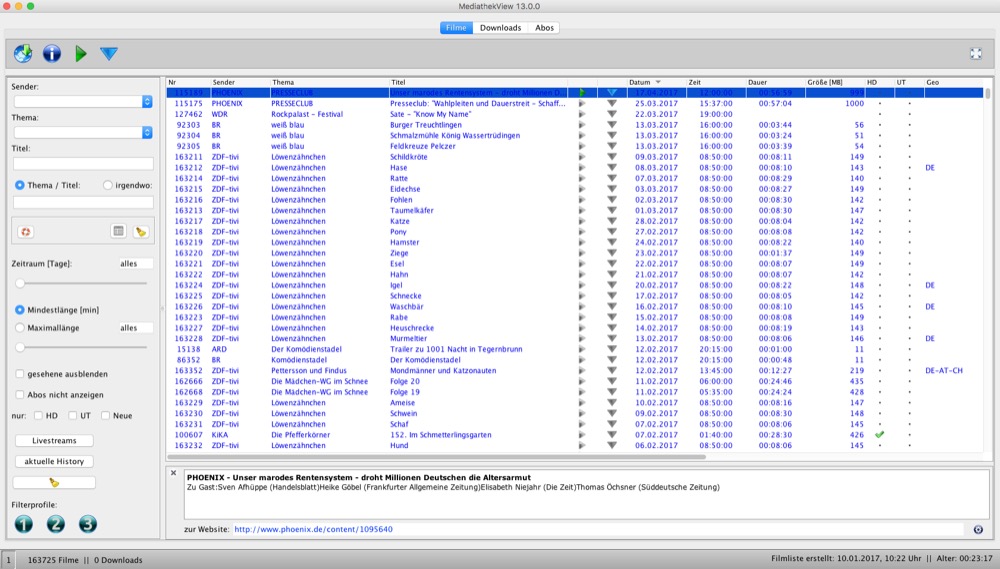
Task: Close the film description panel
Action: coord(173,473)
